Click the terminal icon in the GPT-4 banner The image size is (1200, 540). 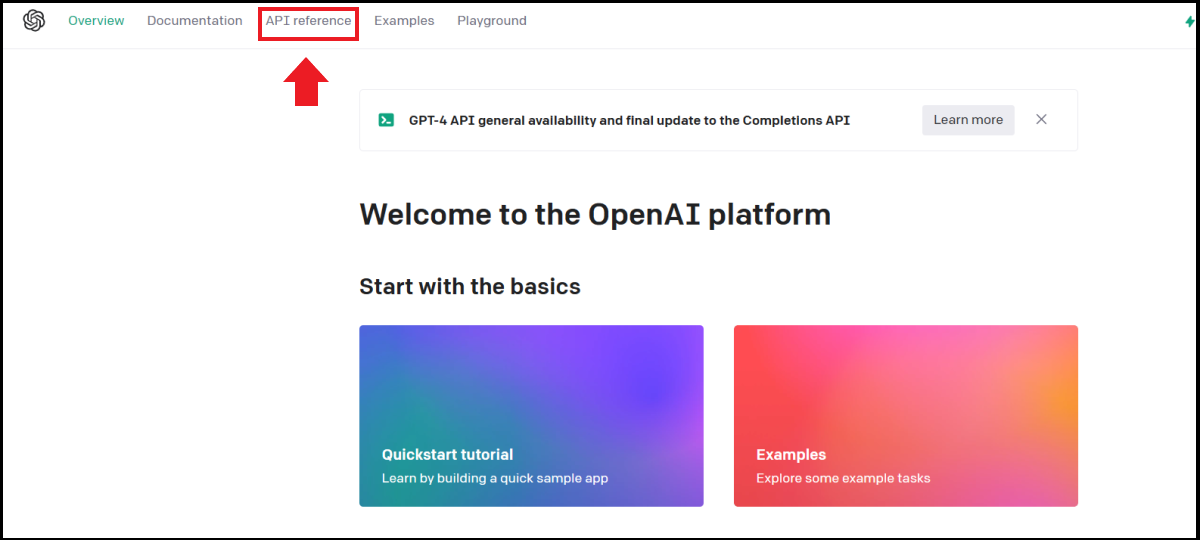coord(386,120)
